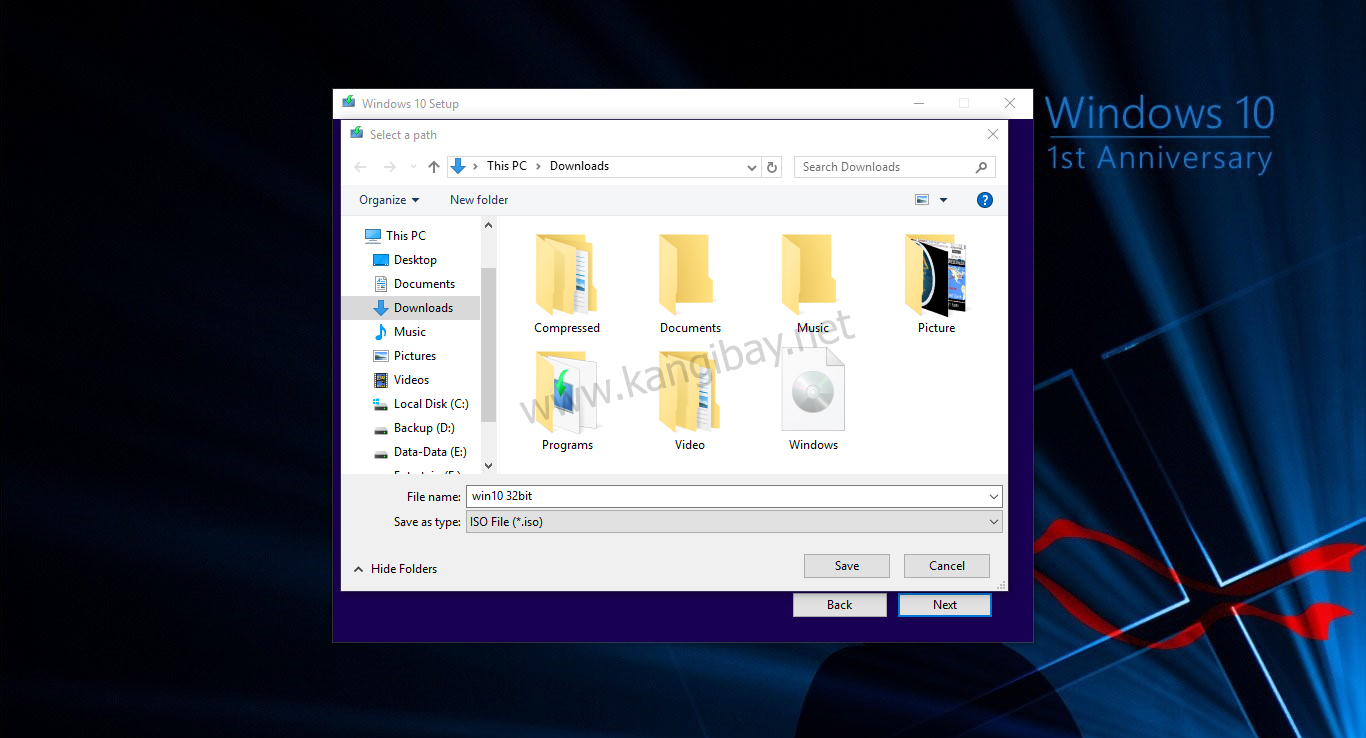
Task: Click the Cancel button
Action: tap(947, 566)
